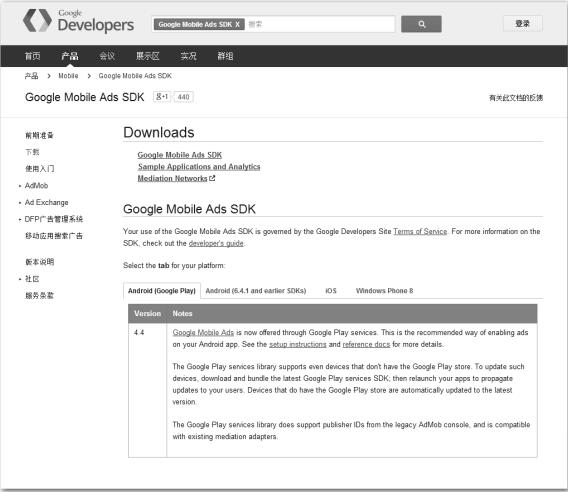
Task: Click external-link icon beside Mediation Networks
Action: coord(212,178)
